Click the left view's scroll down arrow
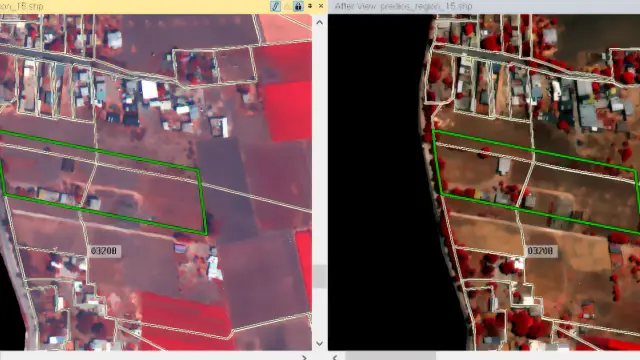 pos(320,344)
